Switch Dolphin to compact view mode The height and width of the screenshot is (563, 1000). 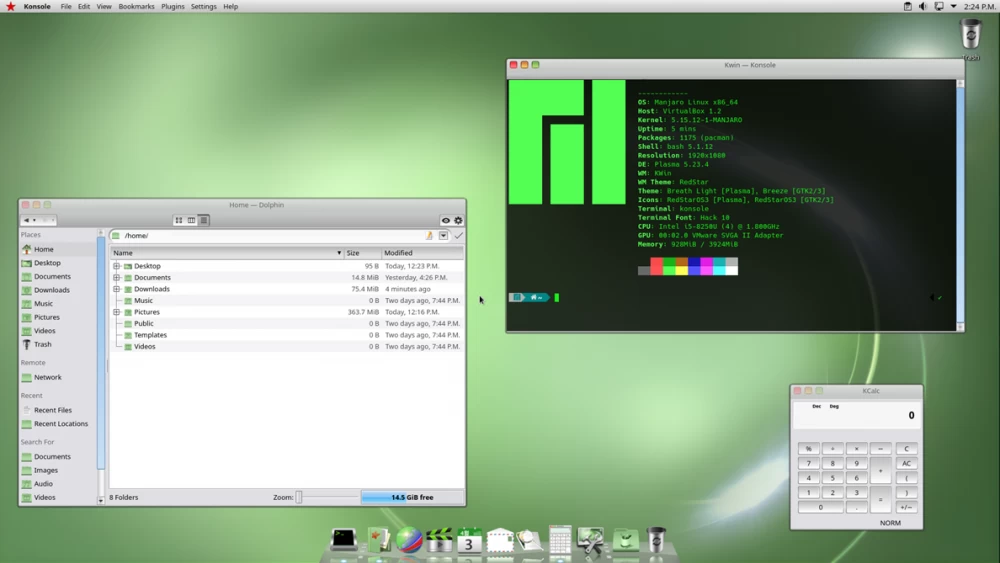point(191,220)
